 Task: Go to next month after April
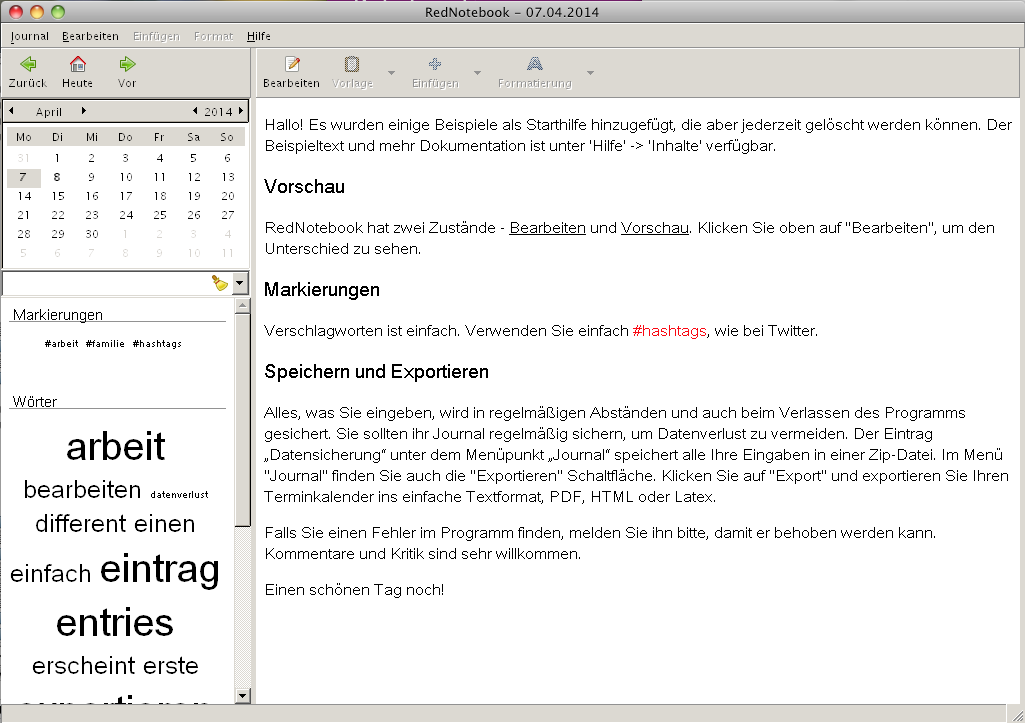pyautogui.click(x=84, y=111)
